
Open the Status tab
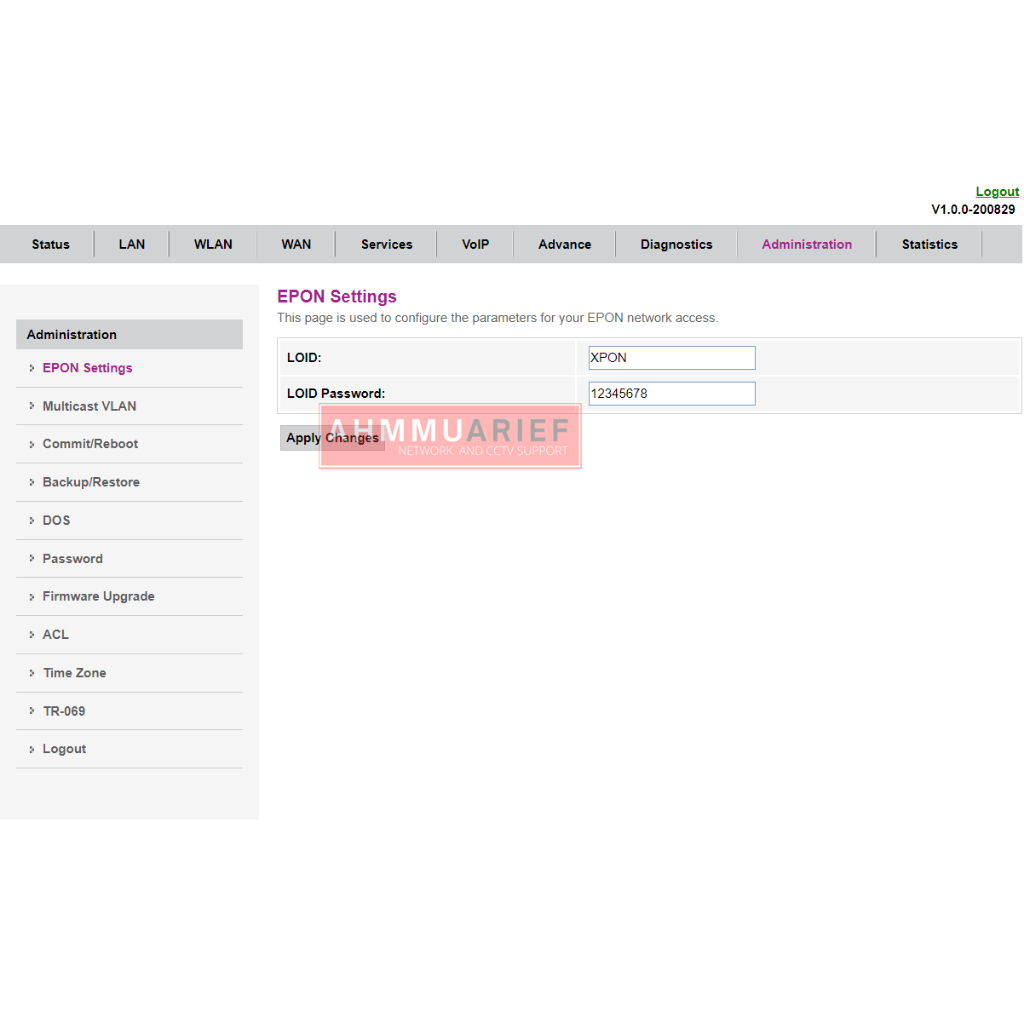pyautogui.click(x=51, y=244)
